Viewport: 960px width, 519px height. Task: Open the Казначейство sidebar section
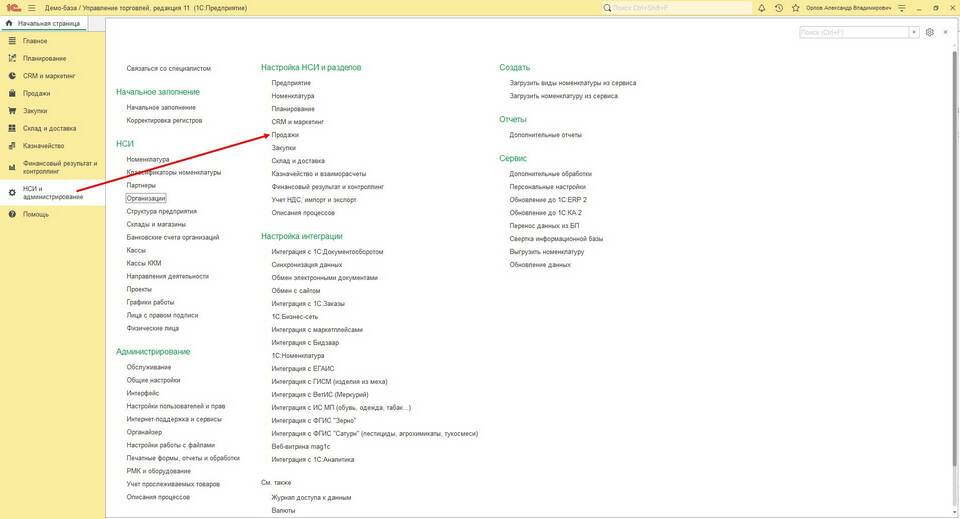(43, 146)
